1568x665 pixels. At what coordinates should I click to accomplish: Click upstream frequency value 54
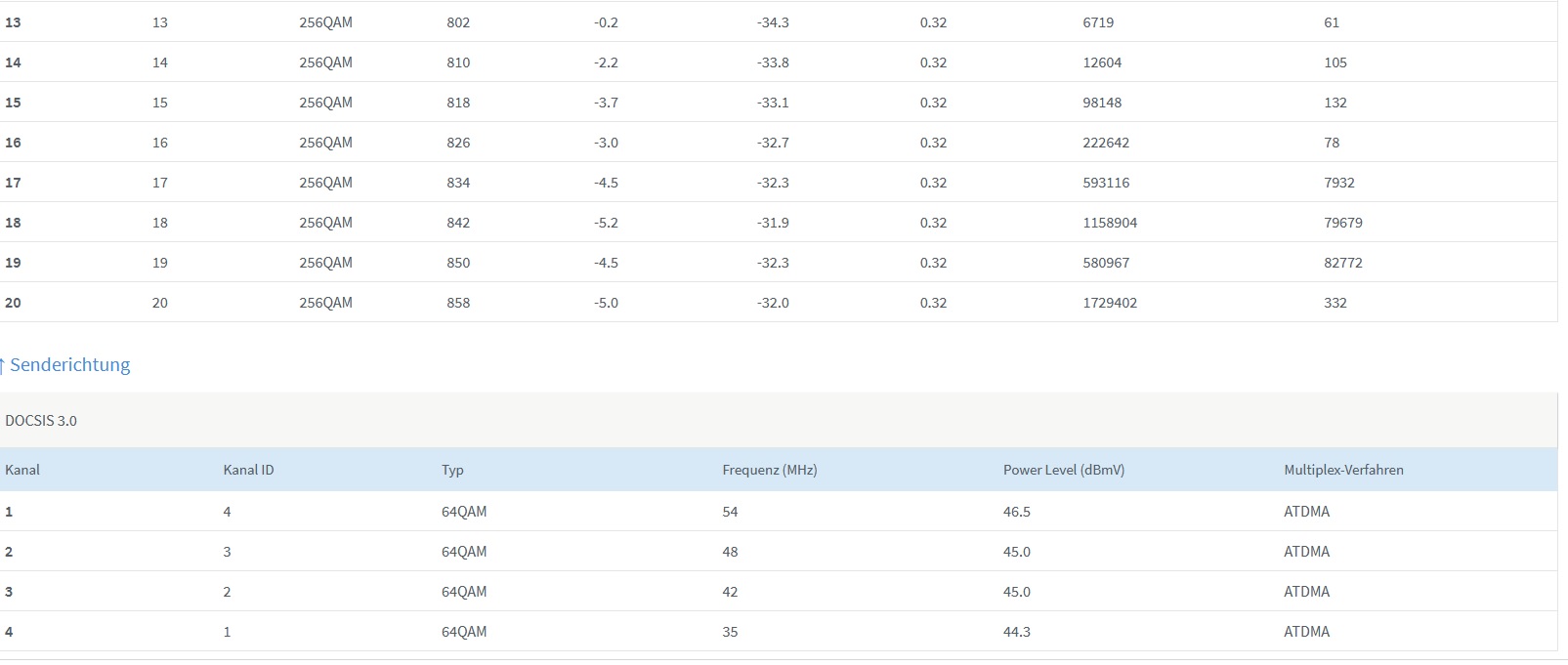click(x=730, y=512)
